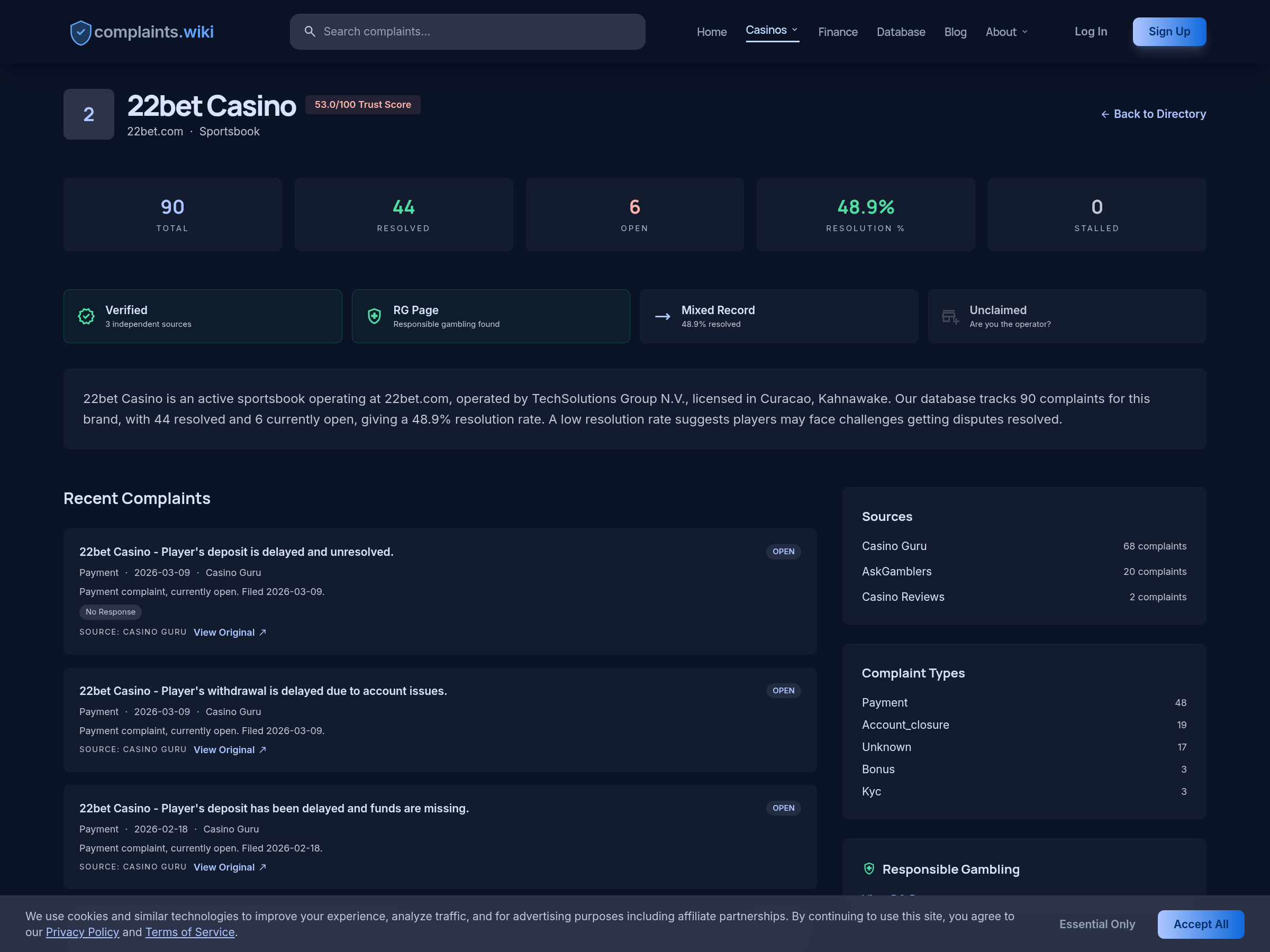View Original for deposit delayed funds missing complaint
Screen dimensions: 1270x952
pyautogui.click(x=230, y=867)
